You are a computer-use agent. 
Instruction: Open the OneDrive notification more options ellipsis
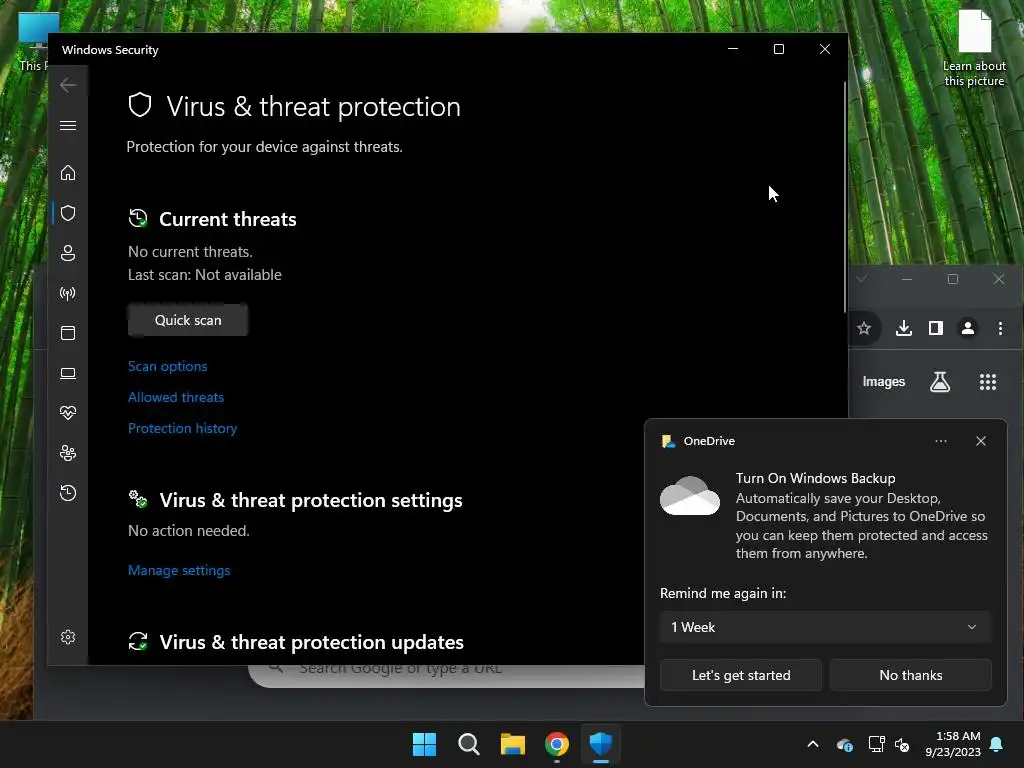tap(940, 441)
